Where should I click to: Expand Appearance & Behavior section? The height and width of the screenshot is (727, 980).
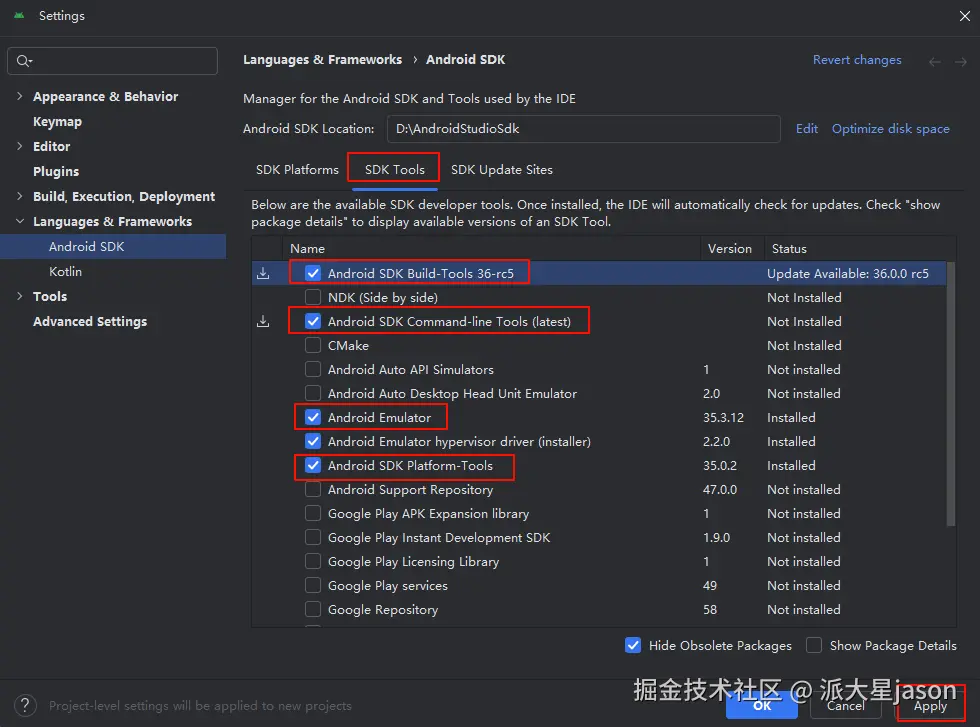(x=19, y=96)
